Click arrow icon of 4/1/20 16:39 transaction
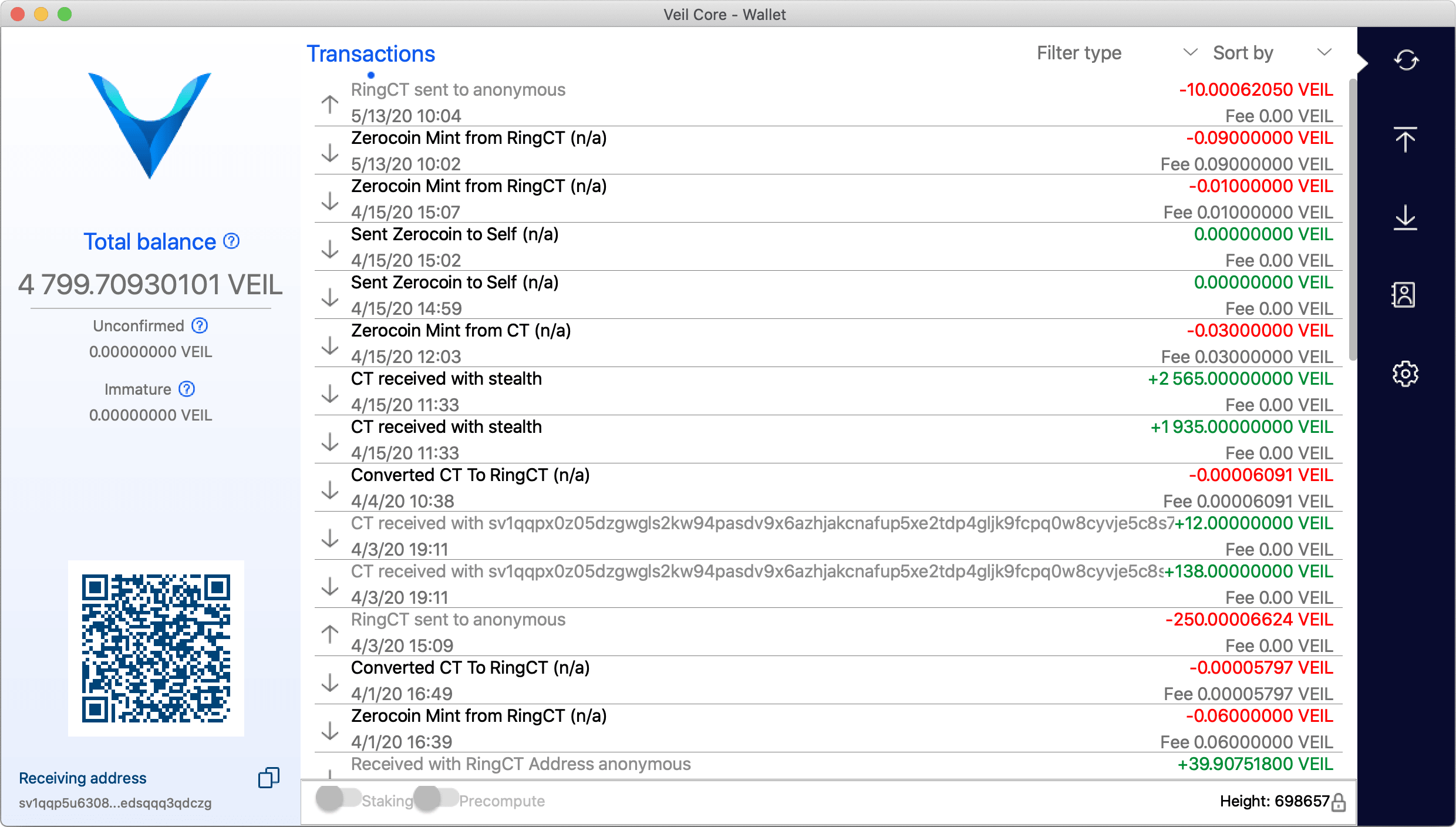1456x827 pixels. coord(330,731)
